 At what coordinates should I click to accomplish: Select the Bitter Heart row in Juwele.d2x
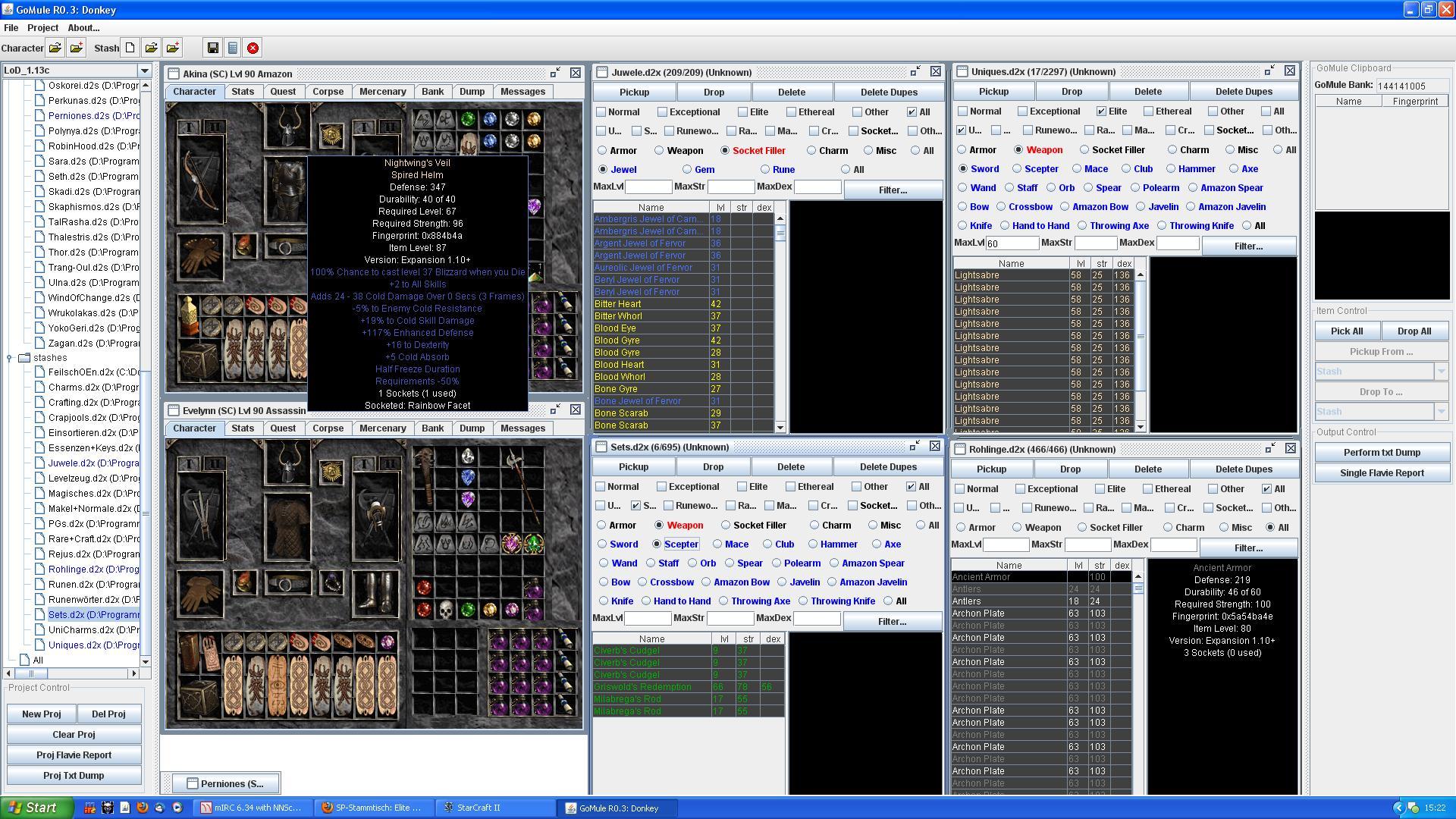click(x=682, y=303)
